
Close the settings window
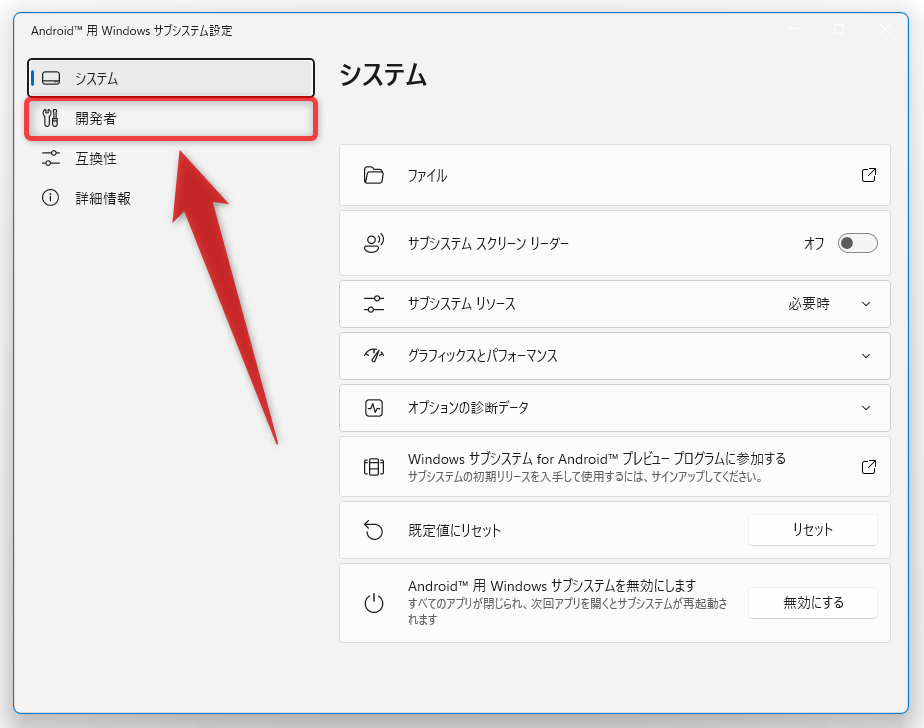(885, 29)
